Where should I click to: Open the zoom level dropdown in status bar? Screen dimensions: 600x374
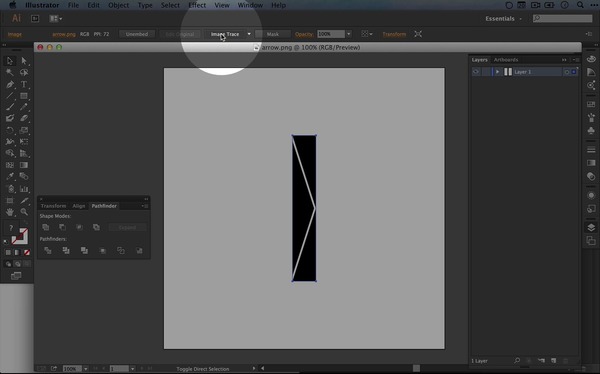pyautogui.click(x=85, y=369)
